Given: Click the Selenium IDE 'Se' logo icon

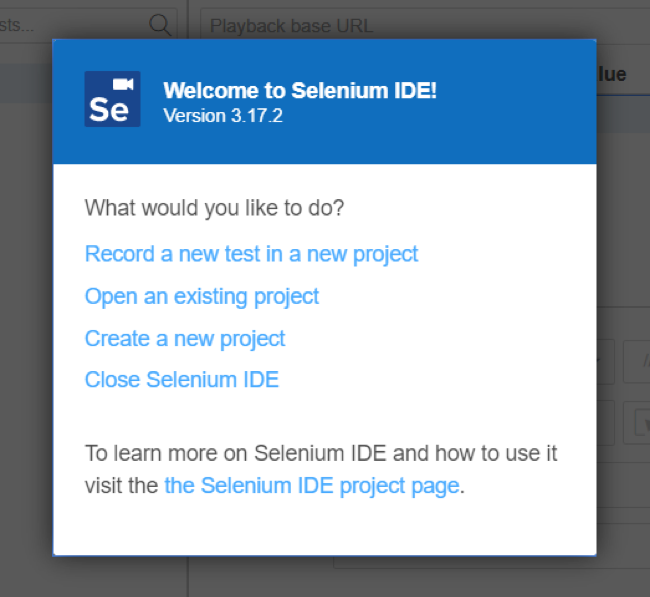Looking at the screenshot, I should 112,99.
